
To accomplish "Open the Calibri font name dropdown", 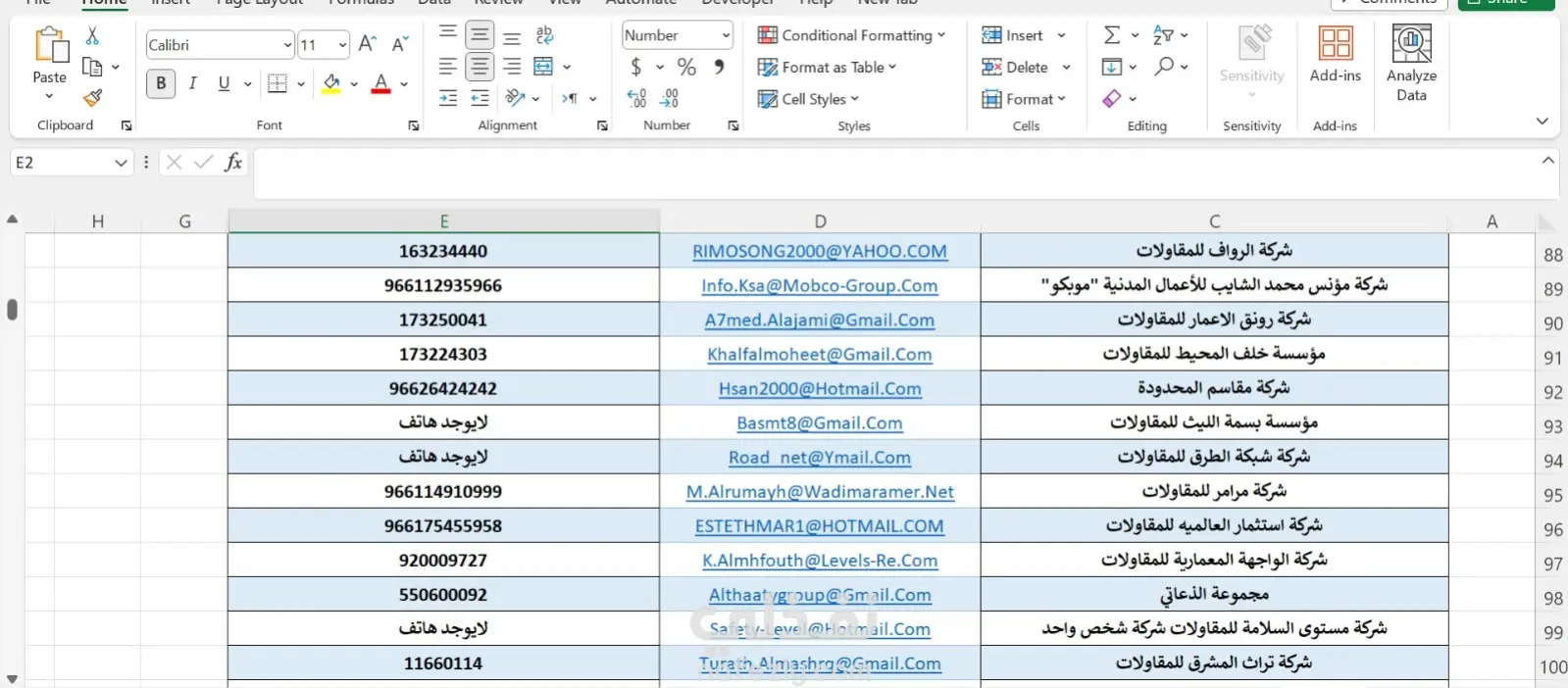I will coord(287,45).
